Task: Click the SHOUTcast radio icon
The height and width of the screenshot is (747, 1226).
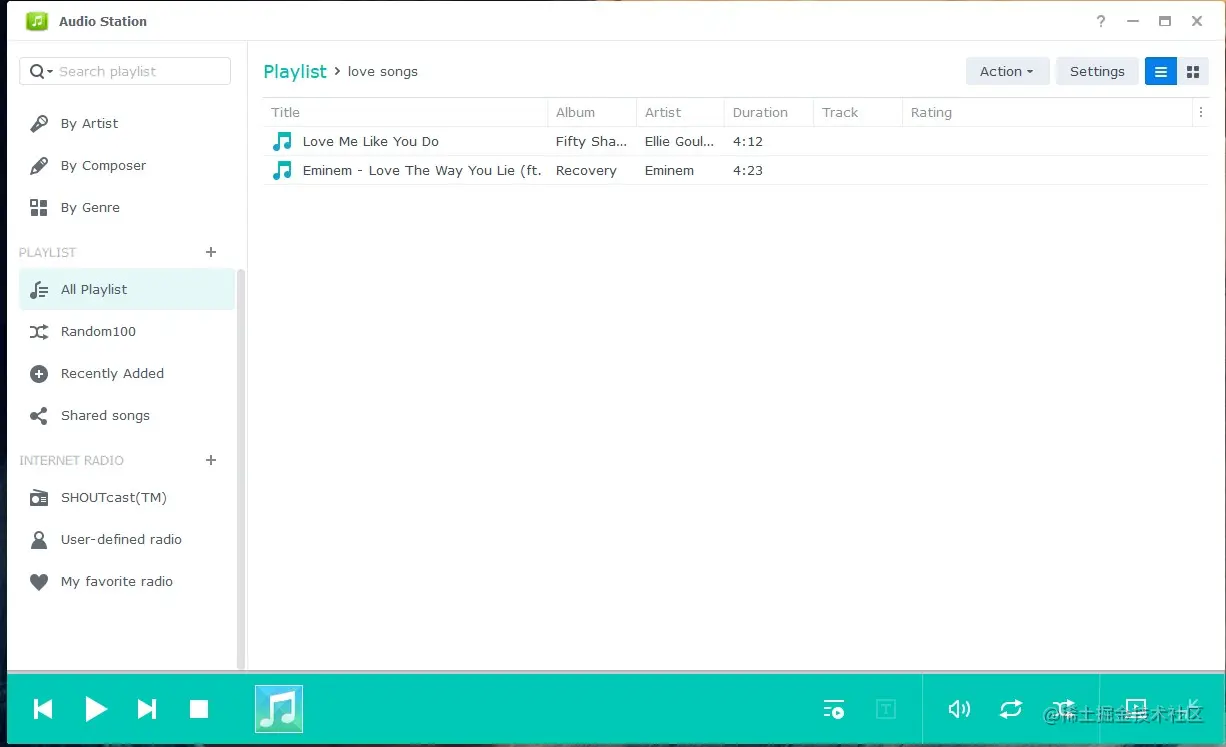Action: click(39, 498)
